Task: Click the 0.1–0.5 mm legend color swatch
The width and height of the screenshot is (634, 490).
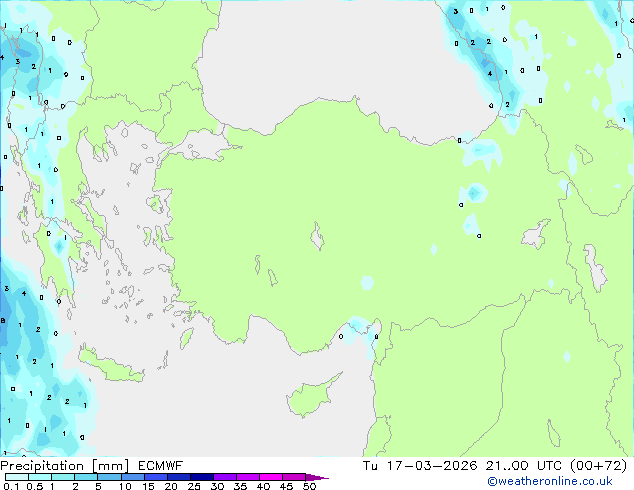Action: coord(17,477)
